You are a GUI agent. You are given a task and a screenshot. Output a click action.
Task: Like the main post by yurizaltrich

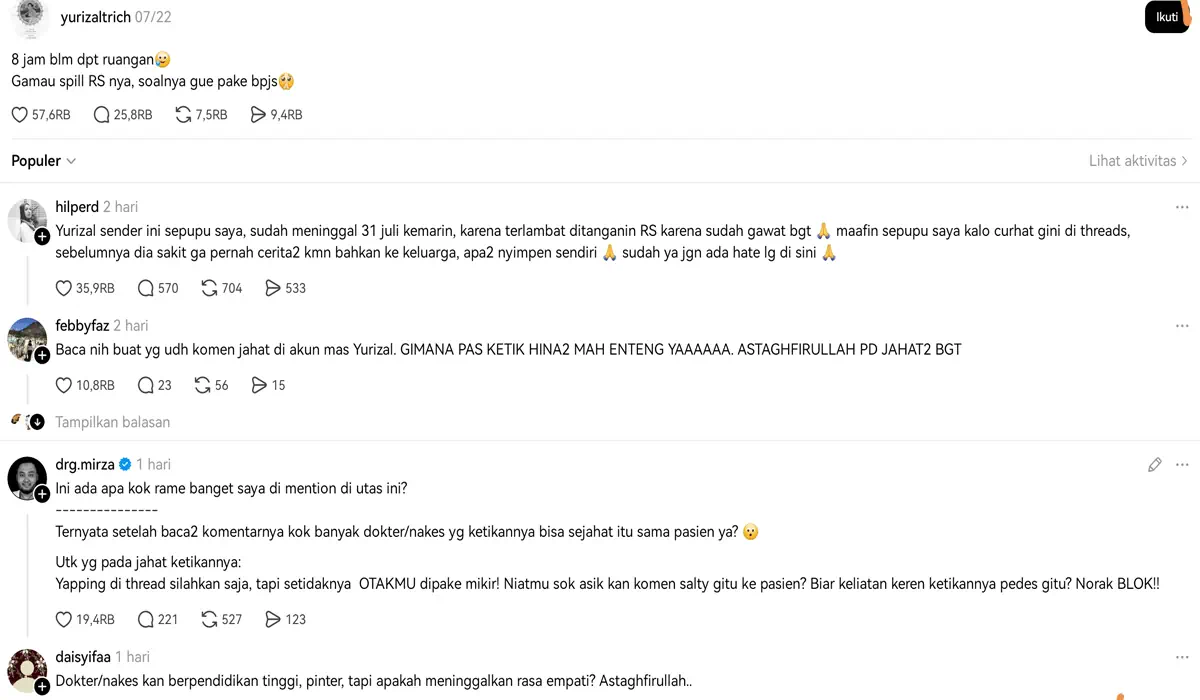[20, 115]
